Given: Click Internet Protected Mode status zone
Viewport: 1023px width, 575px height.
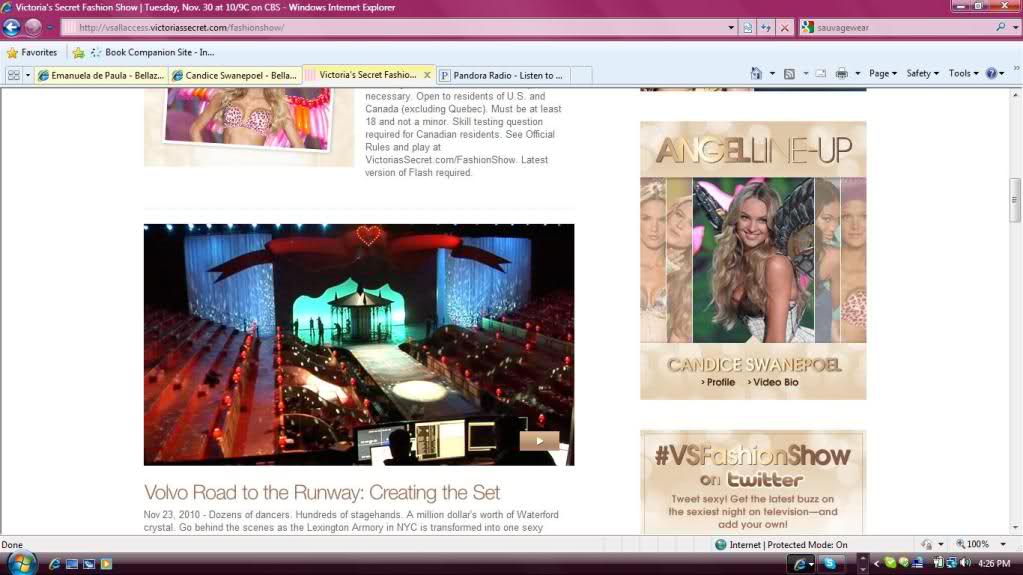Looking at the screenshot, I should pyautogui.click(x=781, y=544).
